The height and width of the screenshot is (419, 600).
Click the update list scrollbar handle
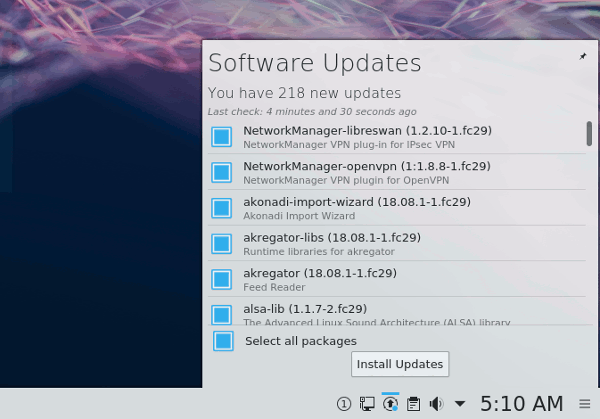[x=589, y=134]
